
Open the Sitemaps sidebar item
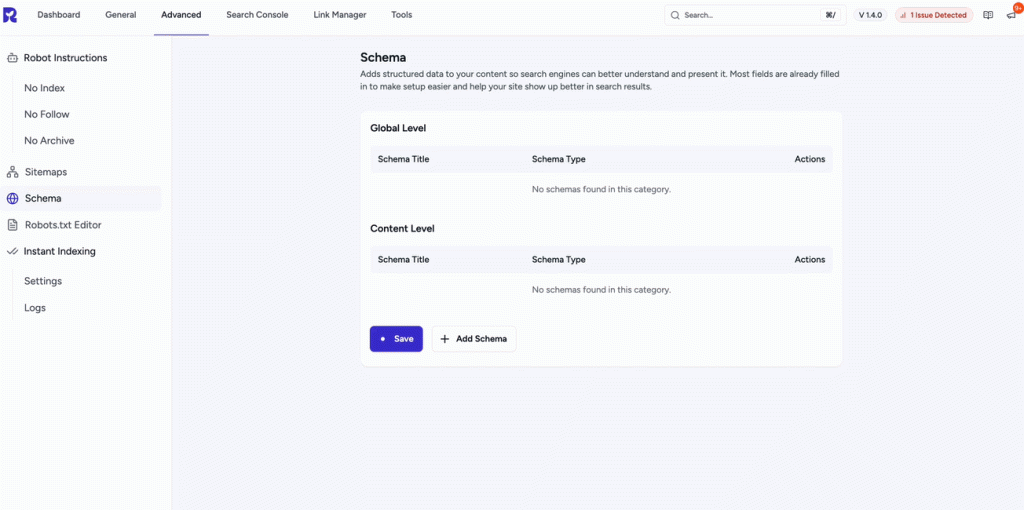tap(46, 172)
